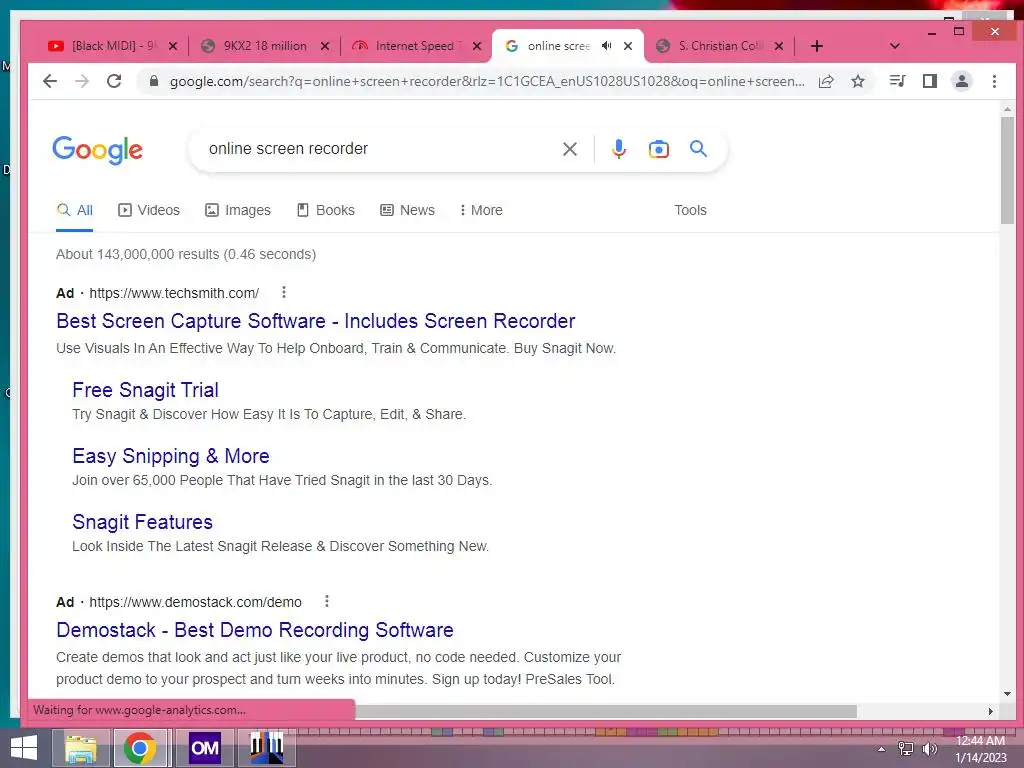Open the media control icon in Chrome toolbar
Image resolution: width=1024 pixels, height=768 pixels.
(x=898, y=81)
